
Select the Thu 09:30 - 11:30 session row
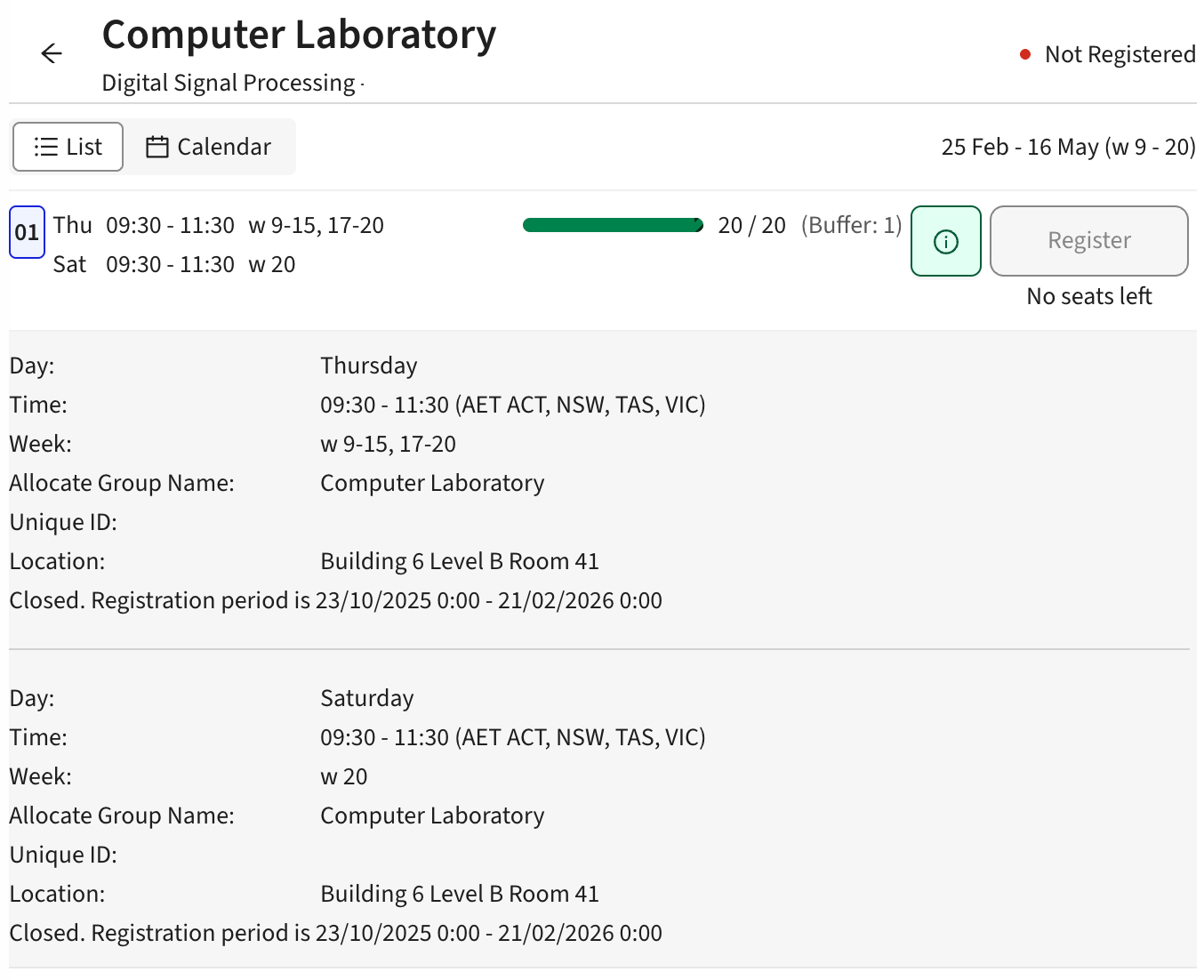217,225
